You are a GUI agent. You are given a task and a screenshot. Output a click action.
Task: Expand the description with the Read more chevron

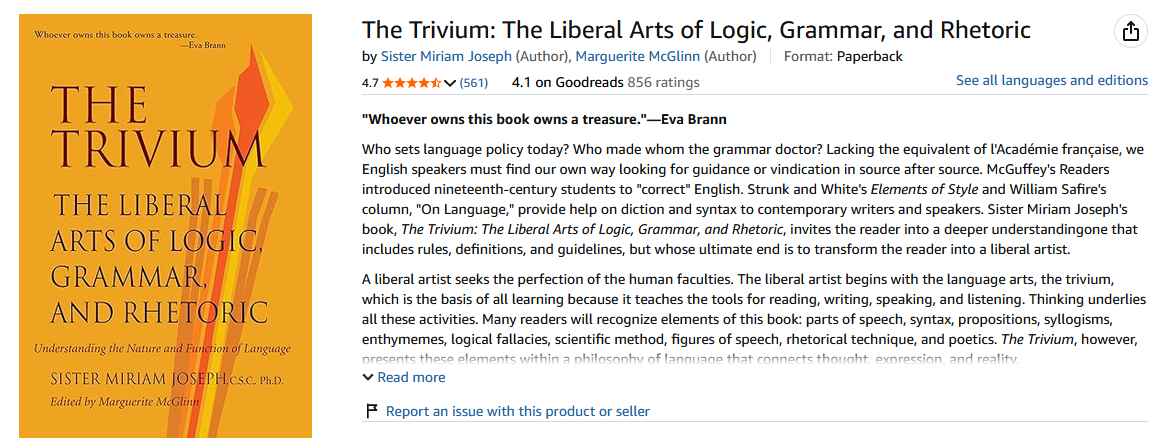[368, 378]
